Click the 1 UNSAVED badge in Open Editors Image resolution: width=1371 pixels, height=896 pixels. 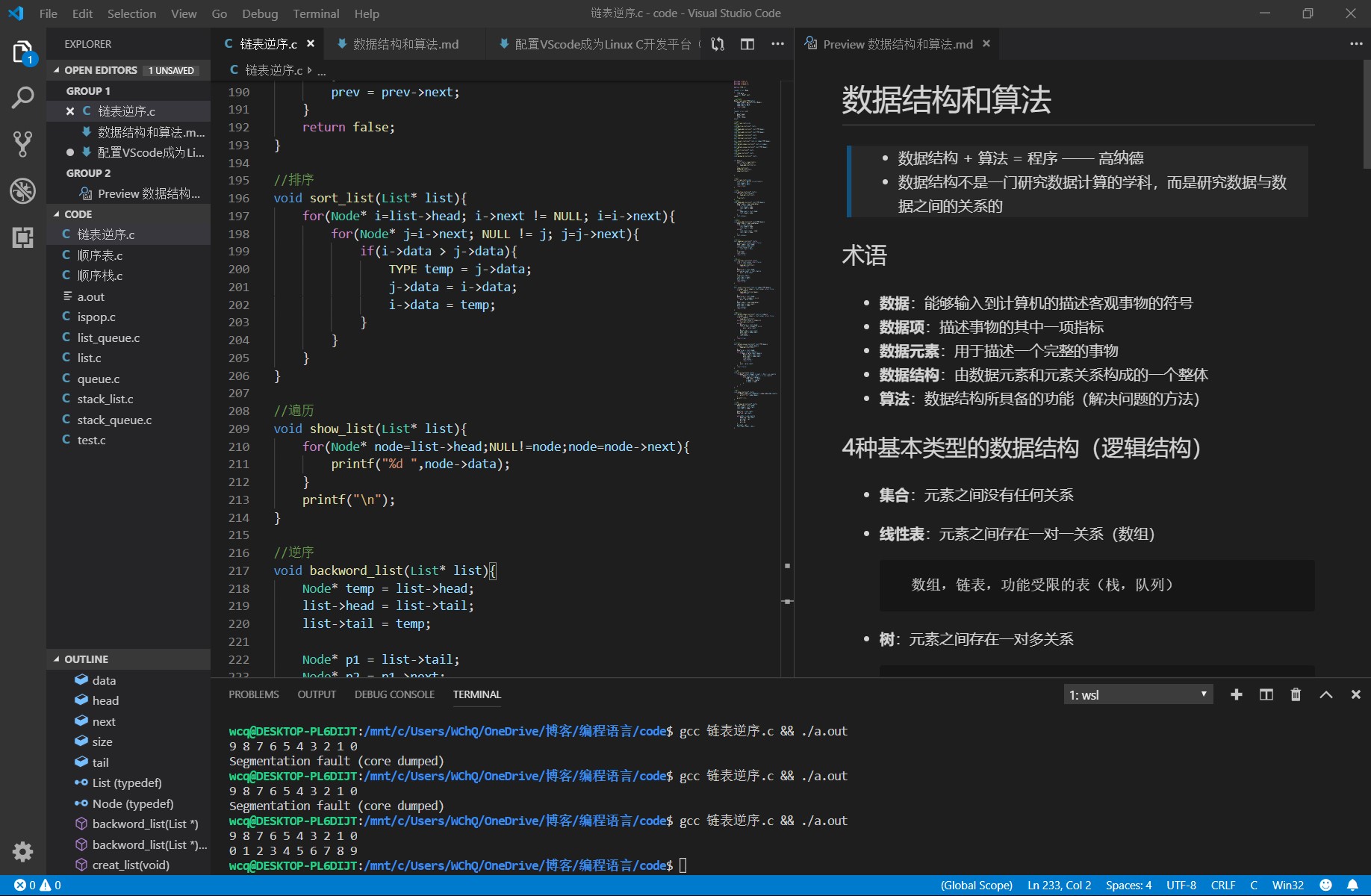[x=171, y=70]
